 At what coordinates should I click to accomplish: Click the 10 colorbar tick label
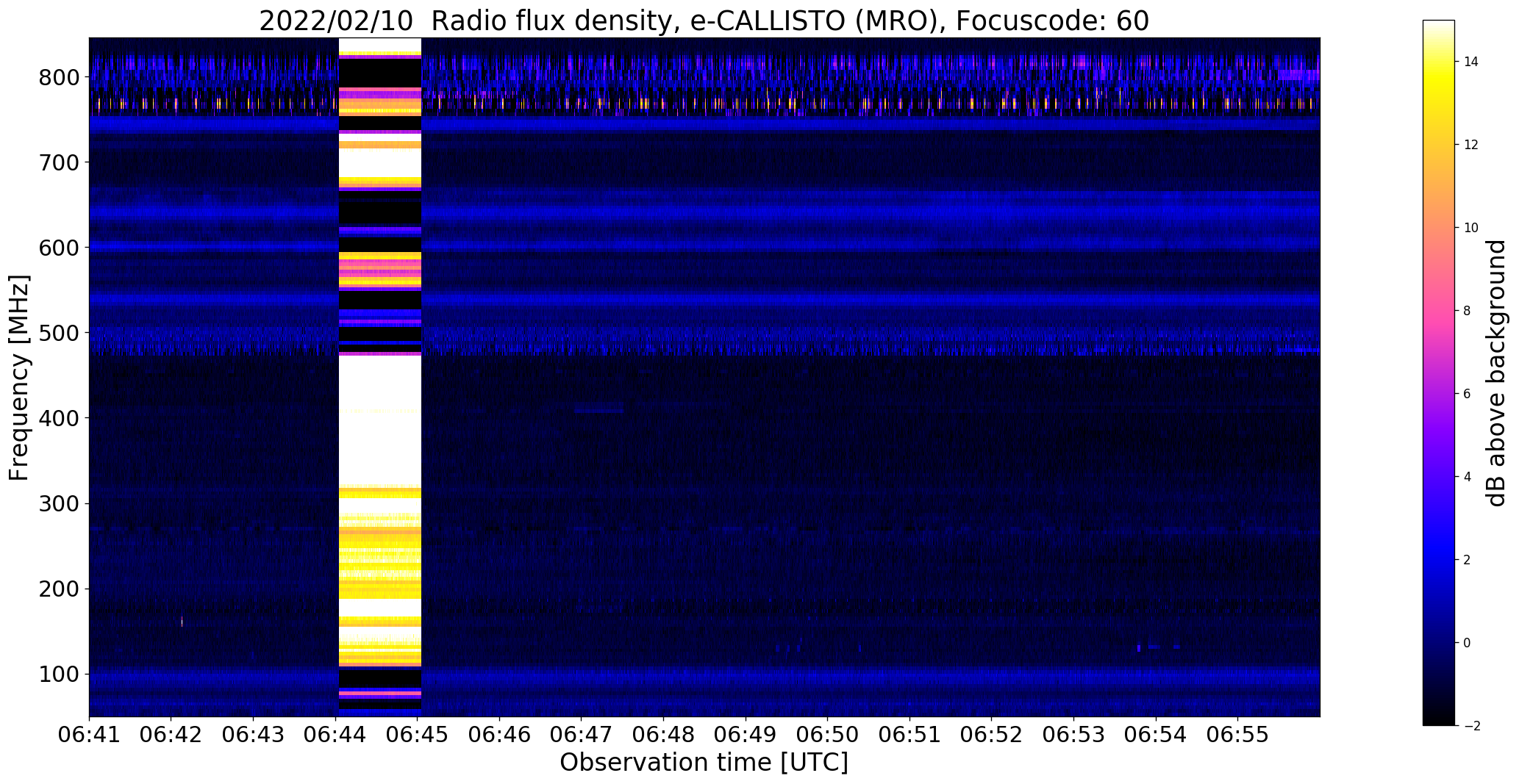point(1471,228)
